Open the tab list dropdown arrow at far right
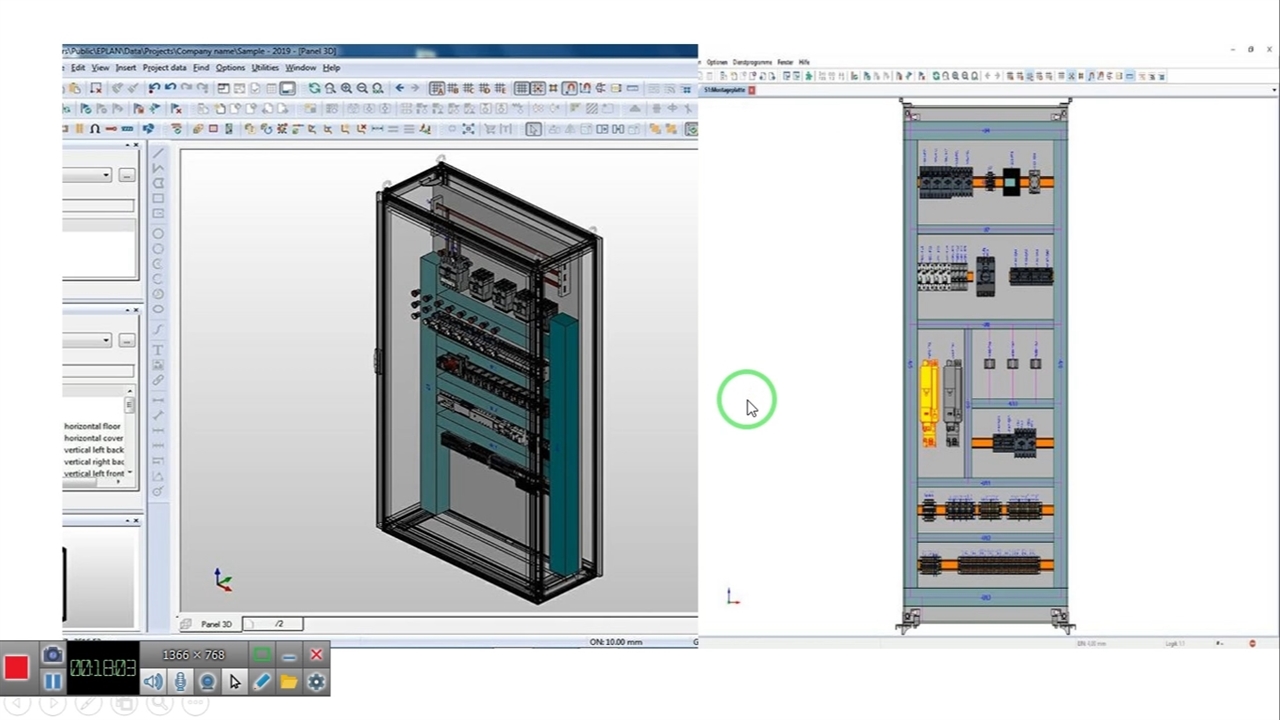Screen dimensions: 1280x720 pos(1274,90)
